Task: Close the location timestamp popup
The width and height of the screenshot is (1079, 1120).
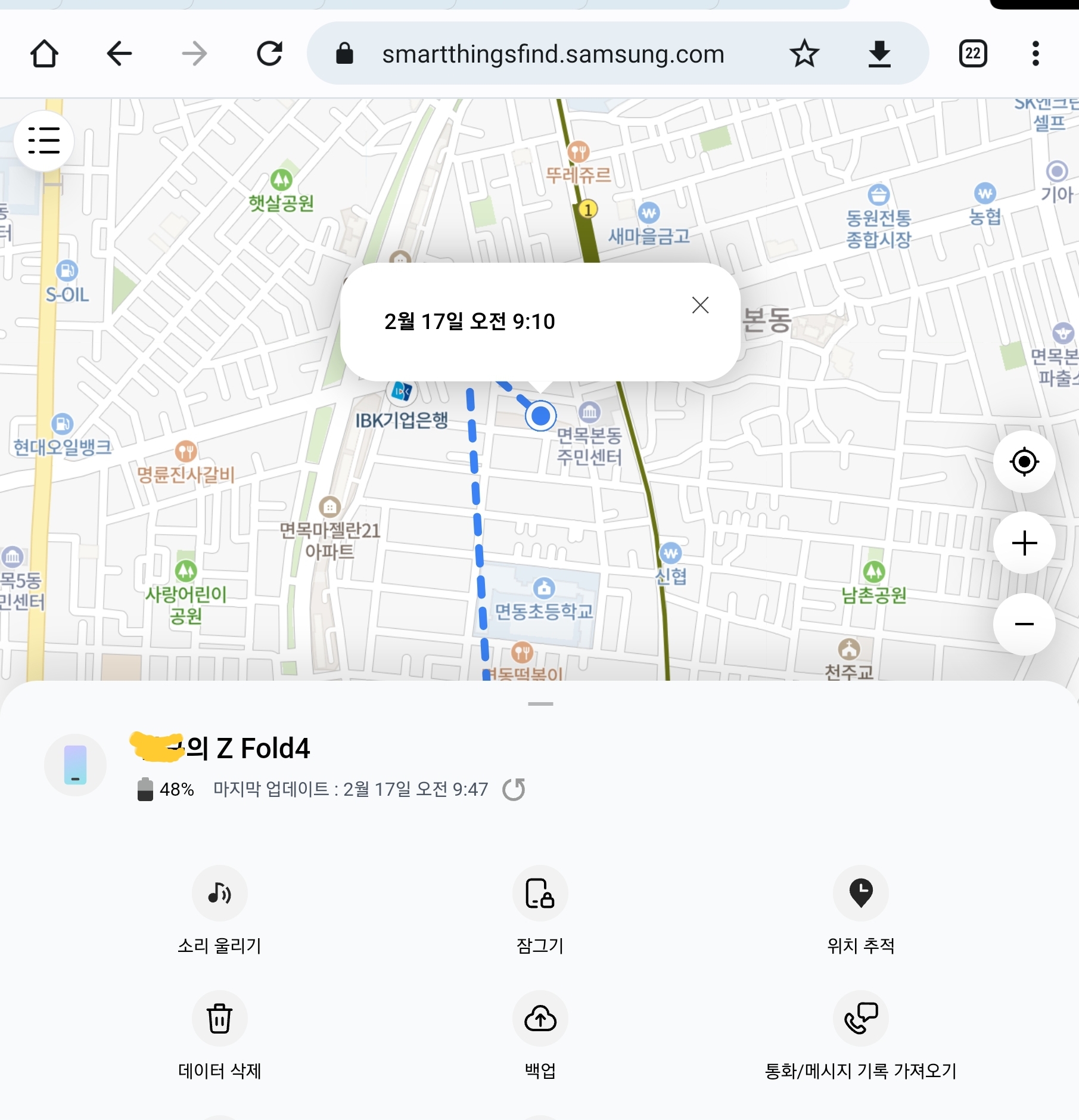Action: click(700, 305)
